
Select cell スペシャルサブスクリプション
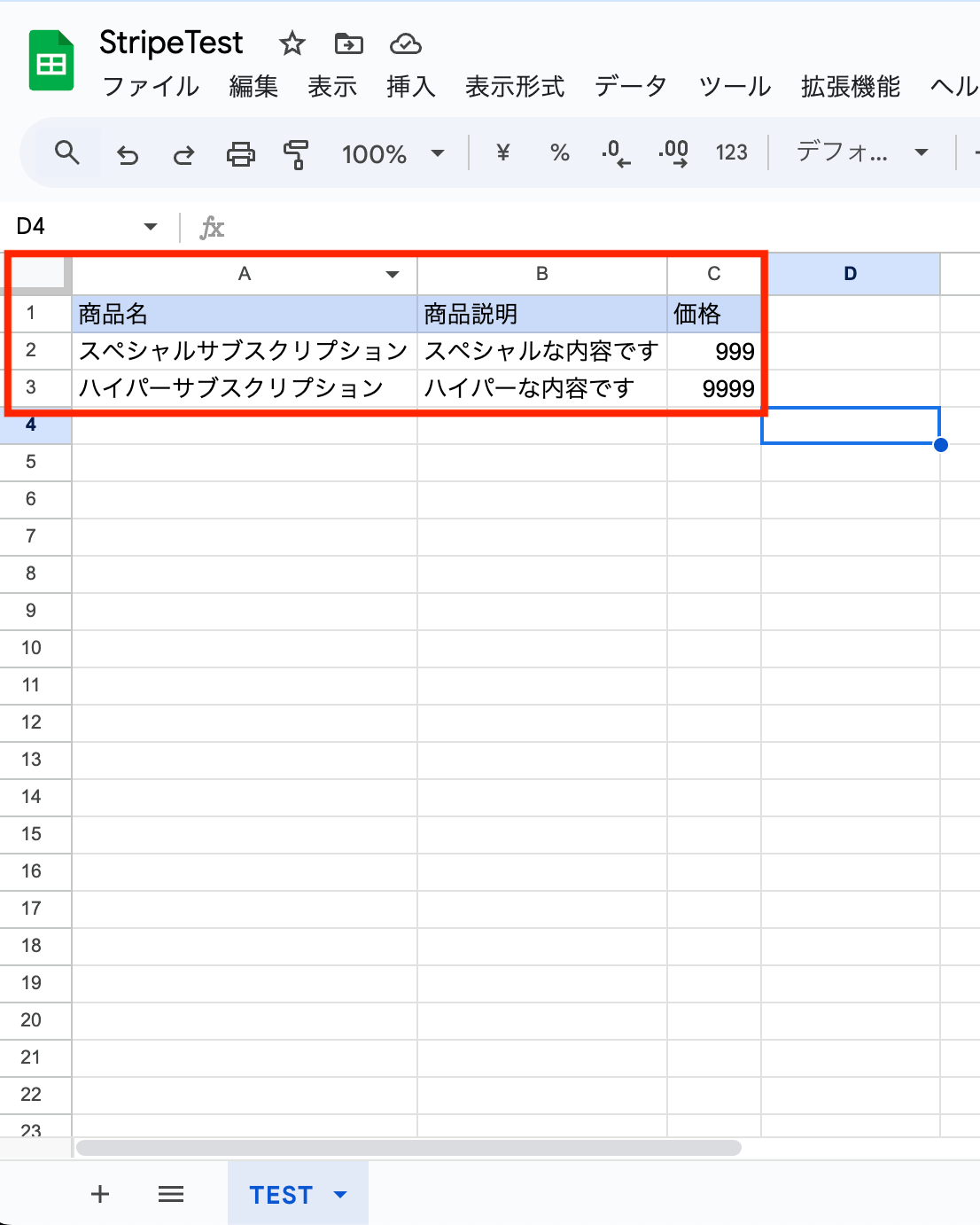(245, 351)
